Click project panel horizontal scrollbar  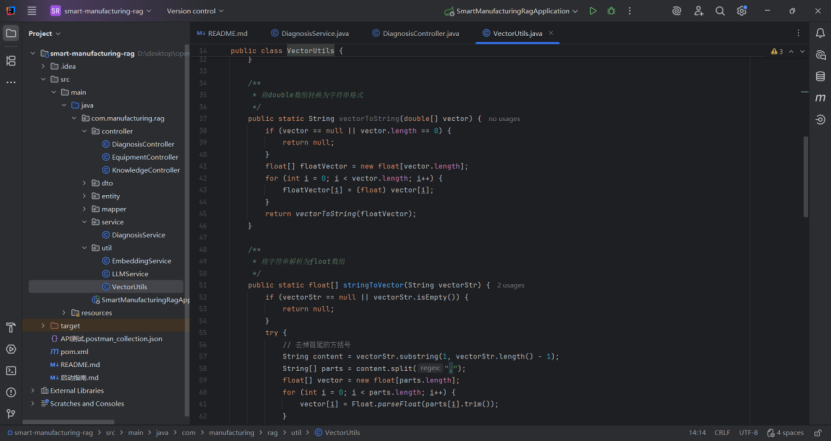[68, 422]
